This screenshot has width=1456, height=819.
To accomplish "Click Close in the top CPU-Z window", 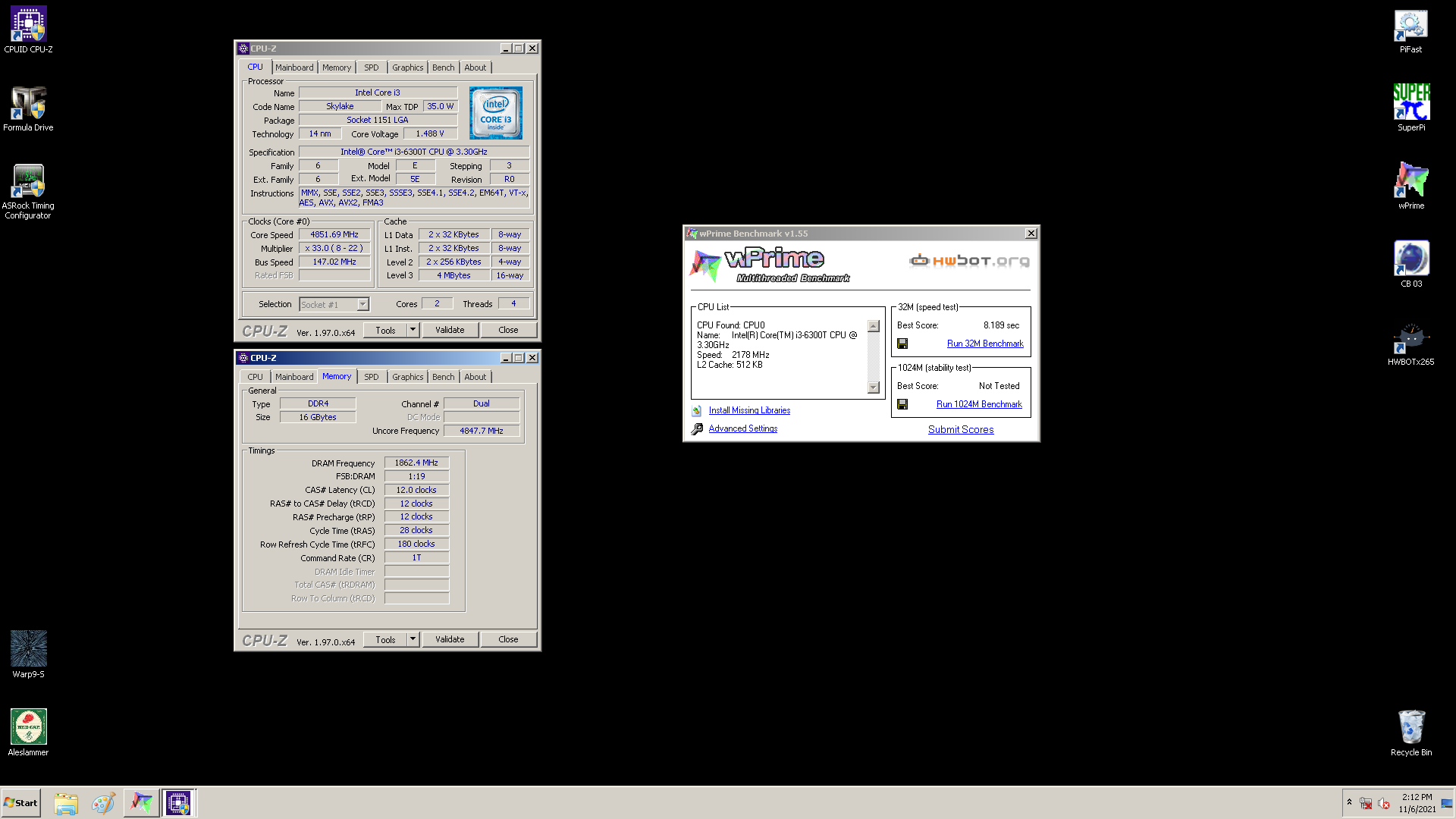I will (508, 330).
